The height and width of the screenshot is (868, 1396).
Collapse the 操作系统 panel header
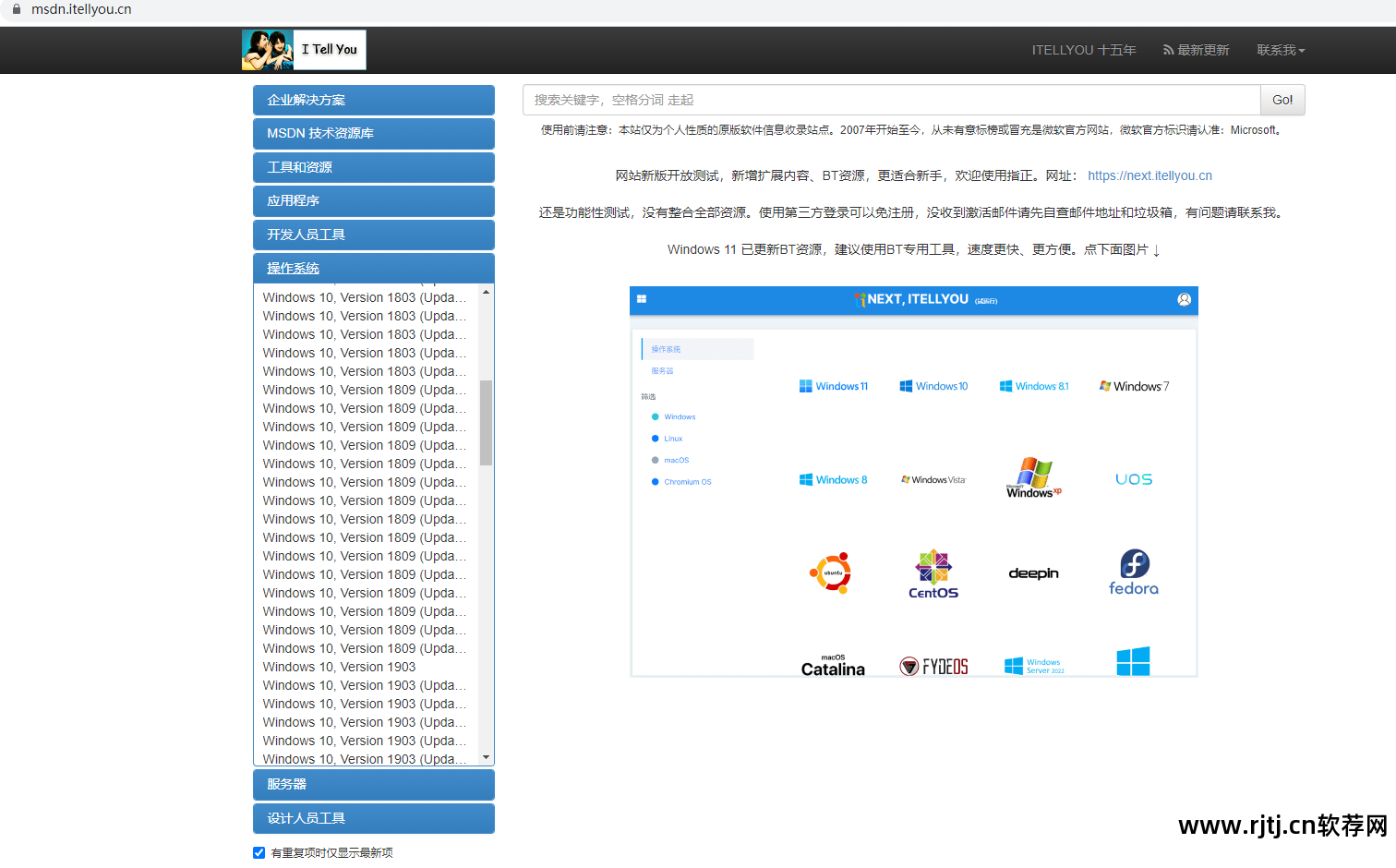(374, 268)
